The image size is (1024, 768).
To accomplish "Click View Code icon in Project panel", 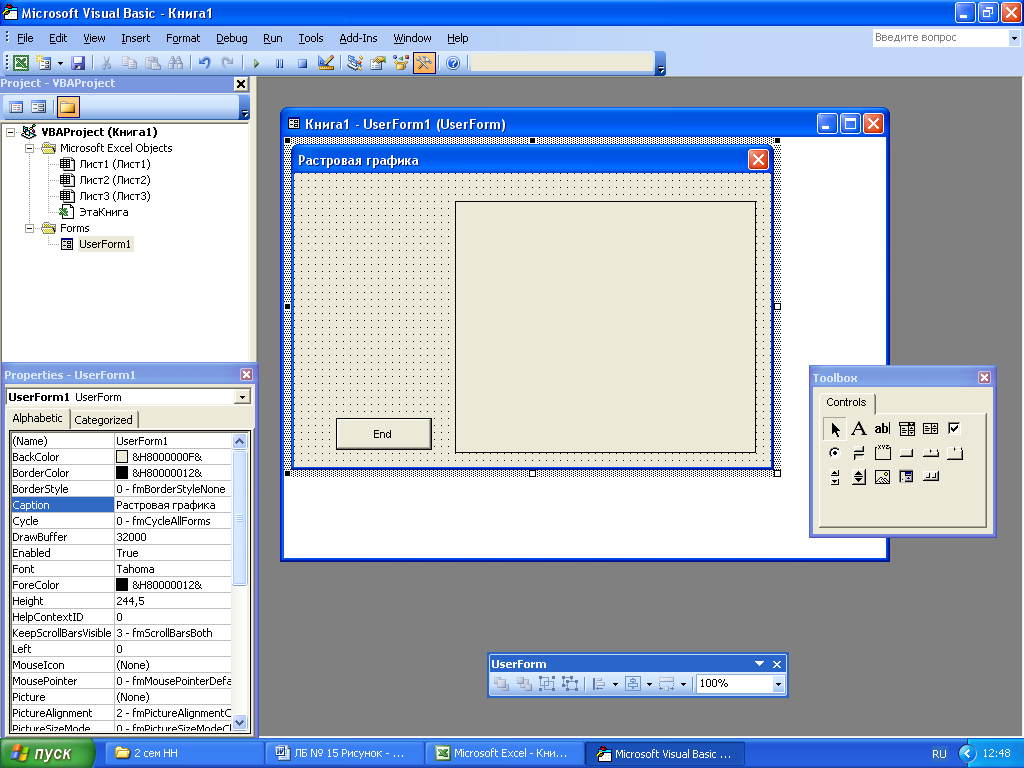I will [x=16, y=106].
